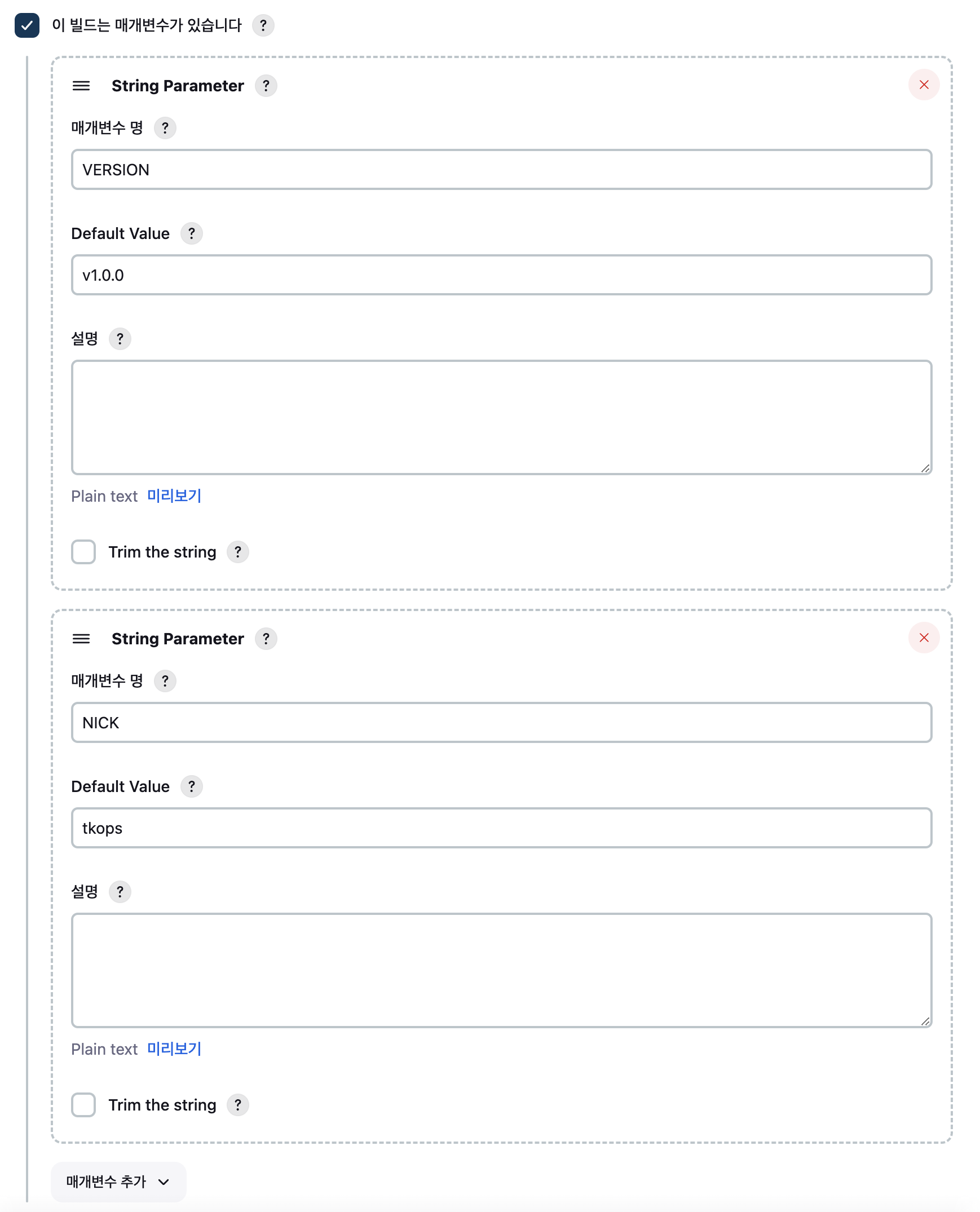Click 미리보기 link under VERSION description

pyautogui.click(x=174, y=496)
